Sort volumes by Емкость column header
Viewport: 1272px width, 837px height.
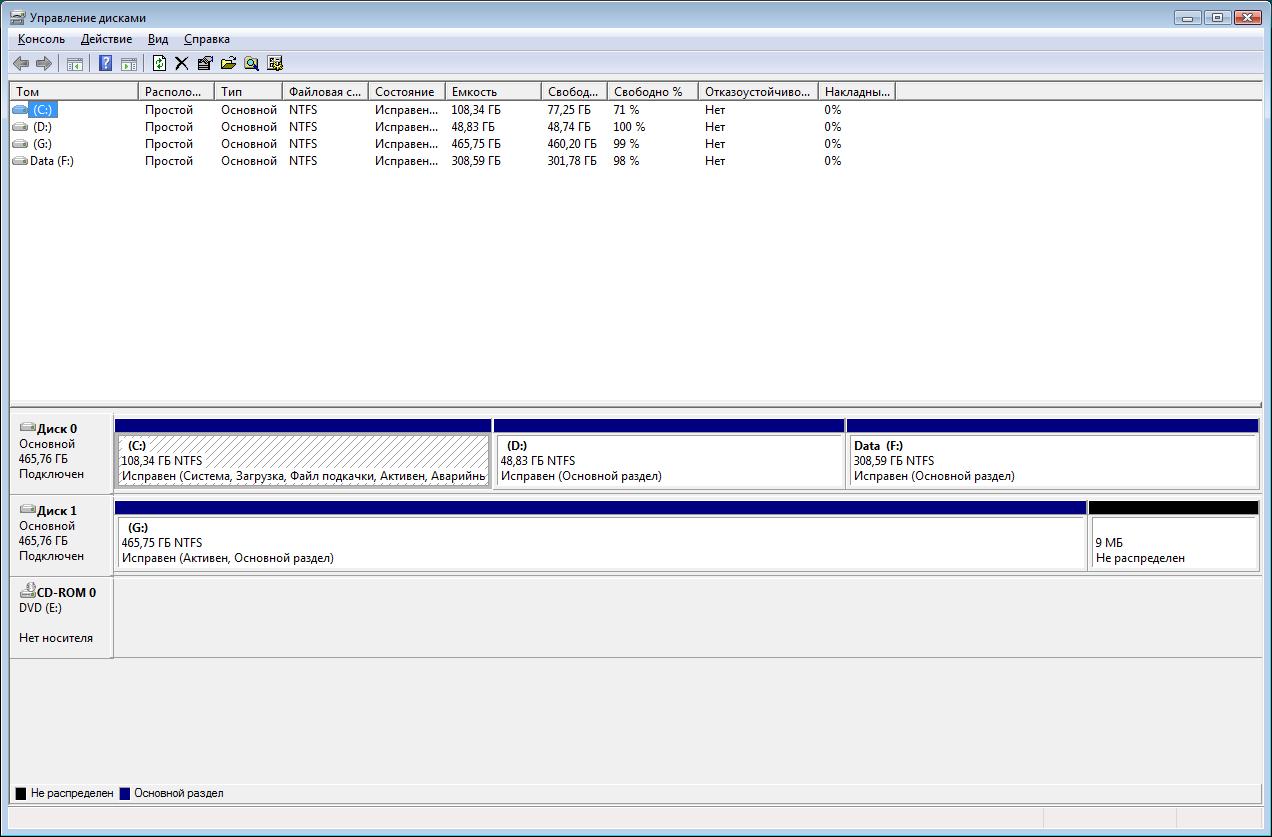pyautogui.click(x=492, y=91)
